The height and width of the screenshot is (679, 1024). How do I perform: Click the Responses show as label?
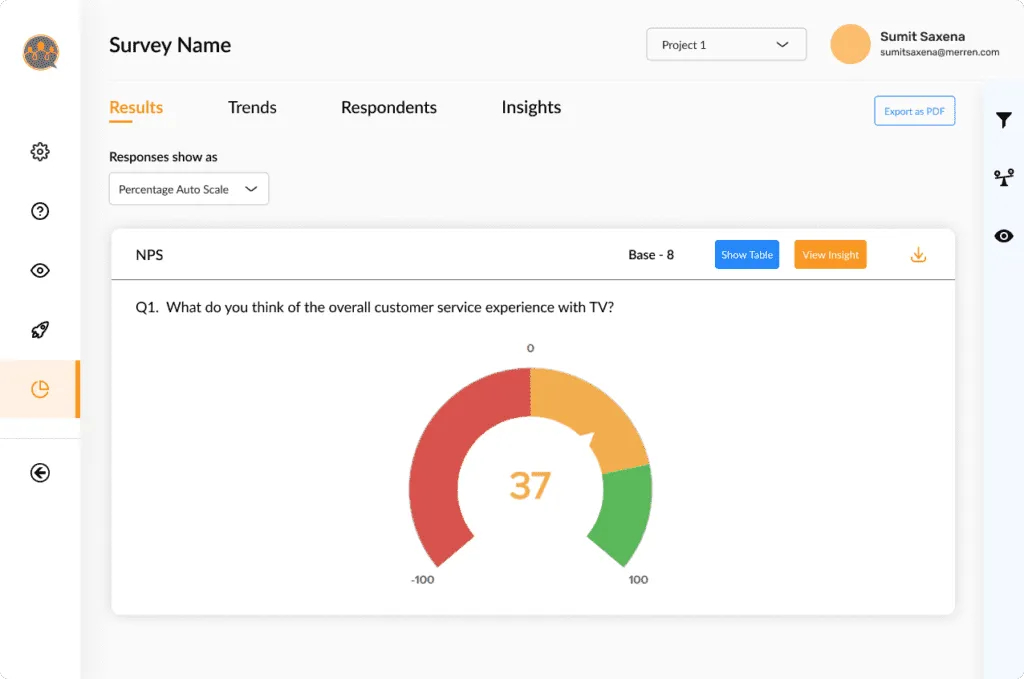(x=163, y=157)
